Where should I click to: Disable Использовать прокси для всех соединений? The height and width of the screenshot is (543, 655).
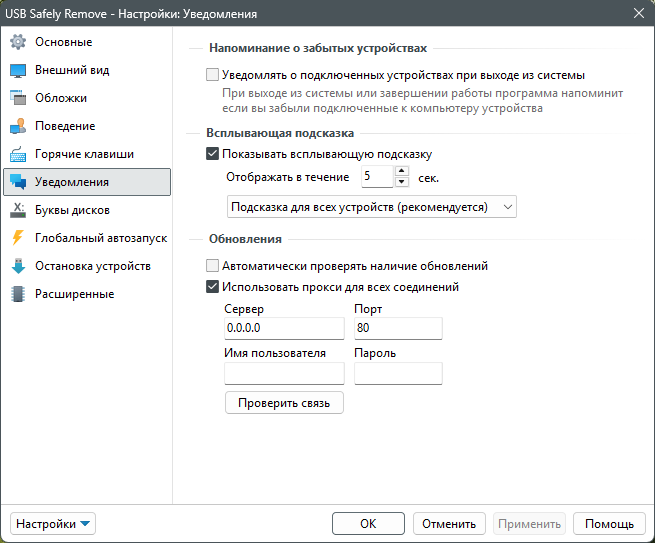click(212, 287)
